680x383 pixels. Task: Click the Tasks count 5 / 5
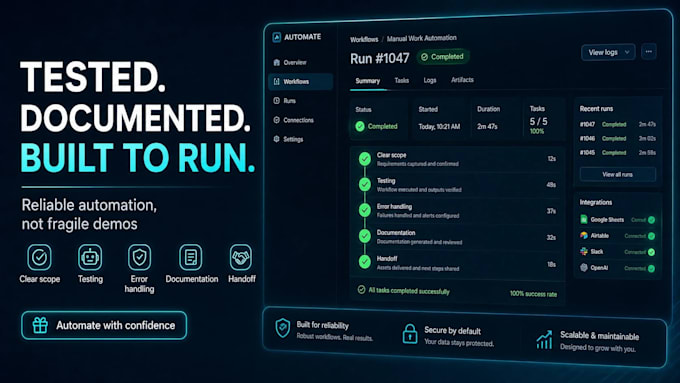click(539, 121)
